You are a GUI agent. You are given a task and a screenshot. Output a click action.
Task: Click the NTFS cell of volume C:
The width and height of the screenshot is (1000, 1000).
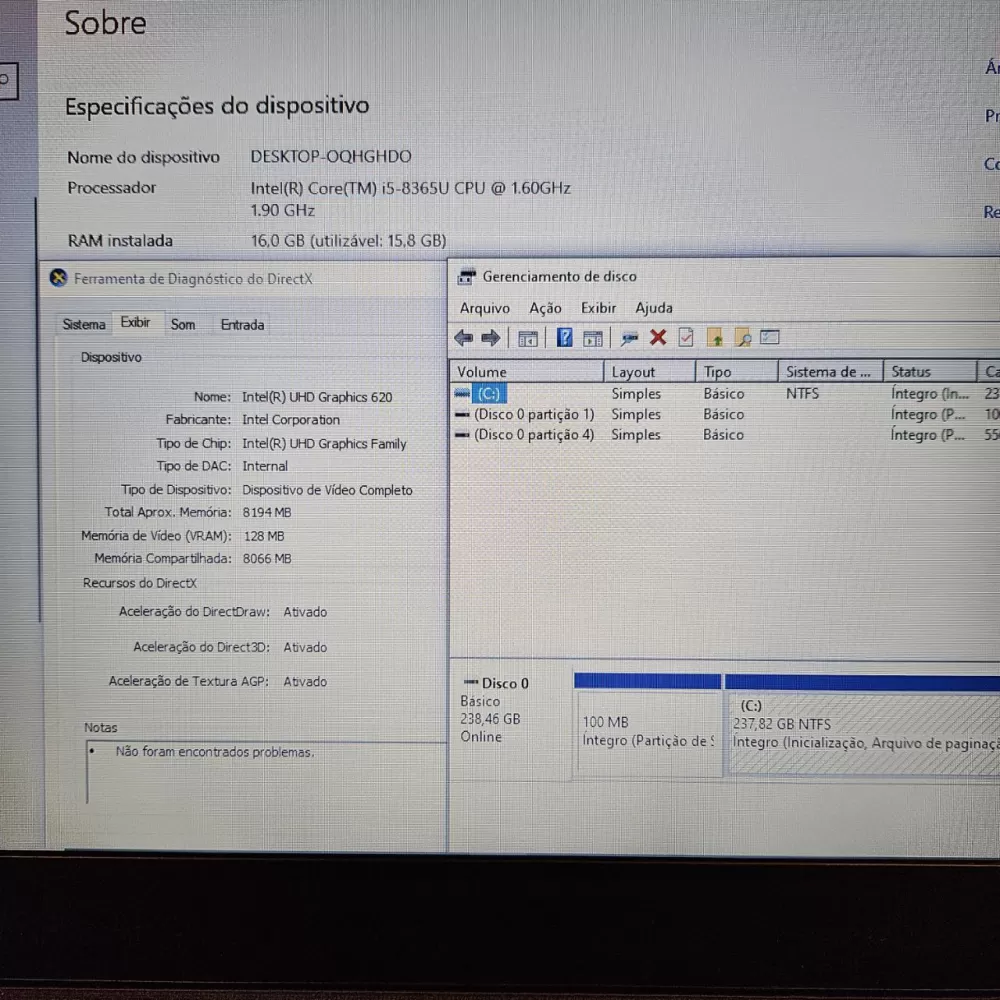click(802, 393)
